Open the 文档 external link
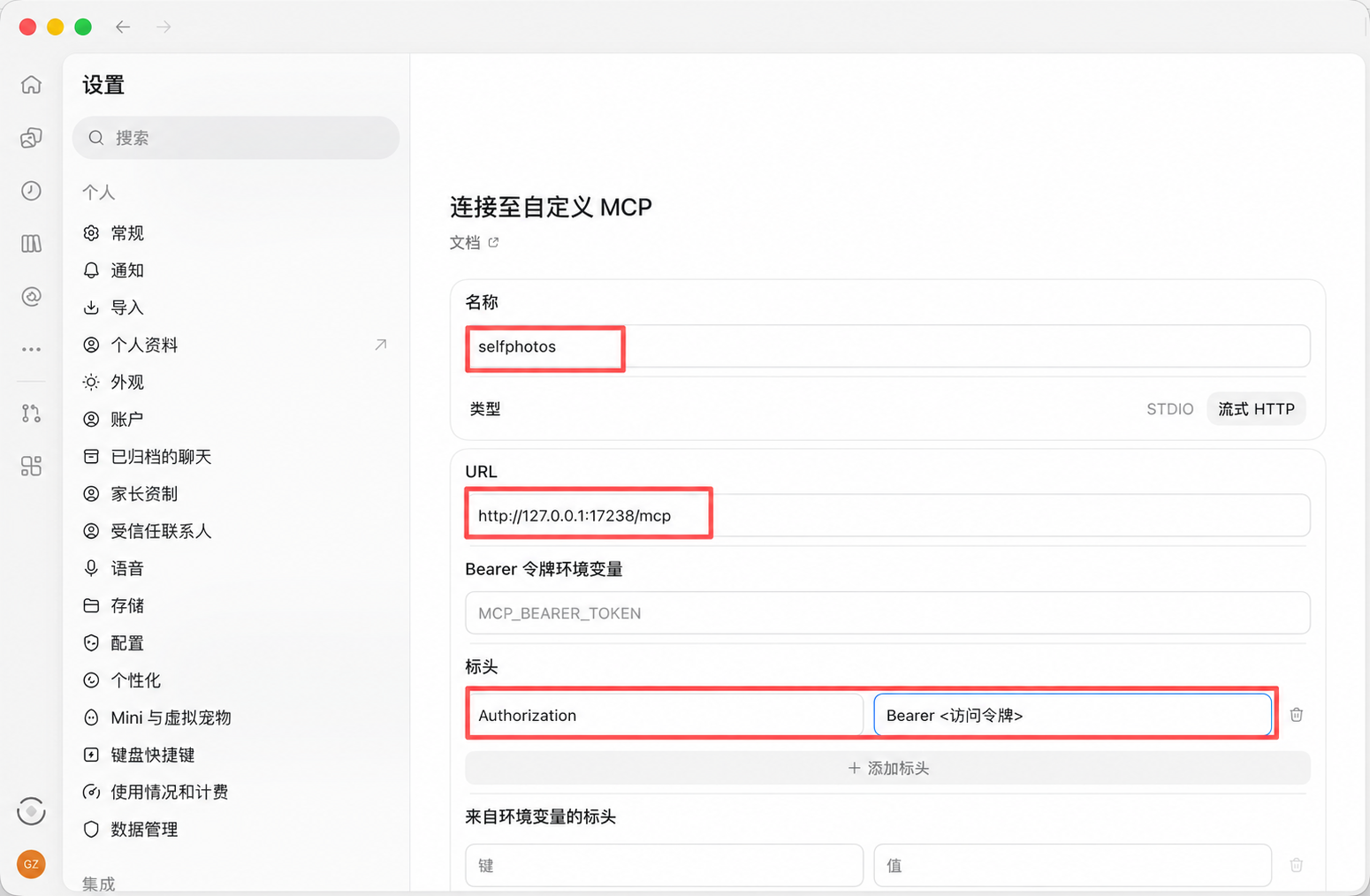Image resolution: width=1370 pixels, height=896 pixels. pyautogui.click(x=475, y=242)
